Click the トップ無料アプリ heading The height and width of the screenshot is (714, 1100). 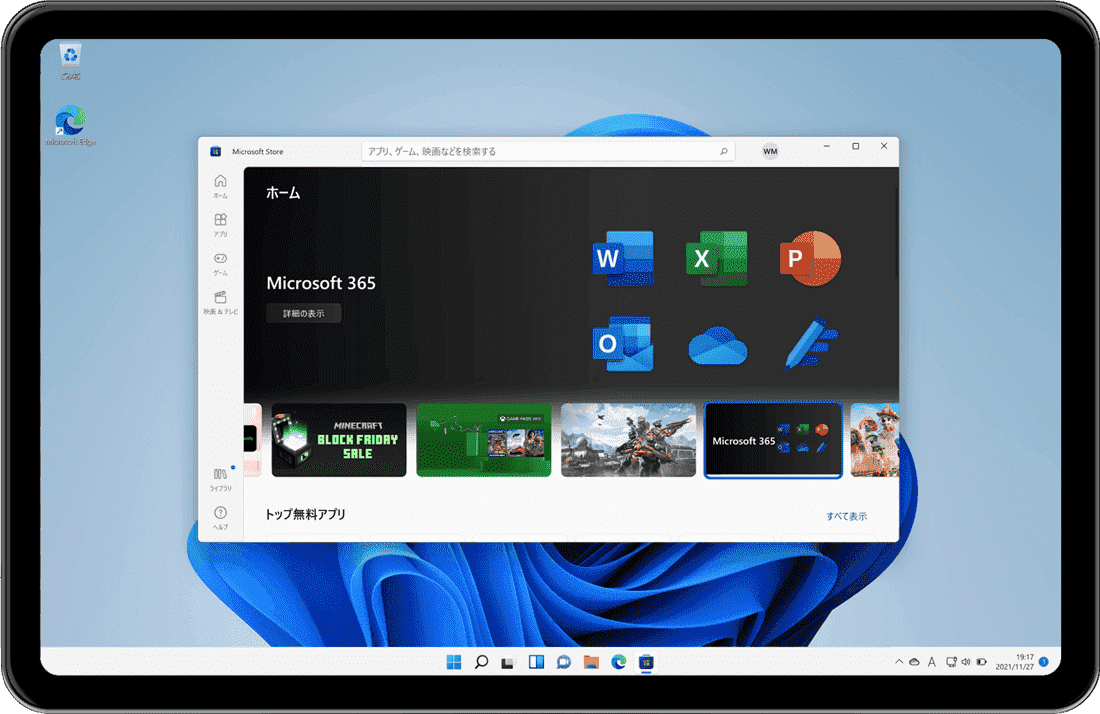[305, 514]
